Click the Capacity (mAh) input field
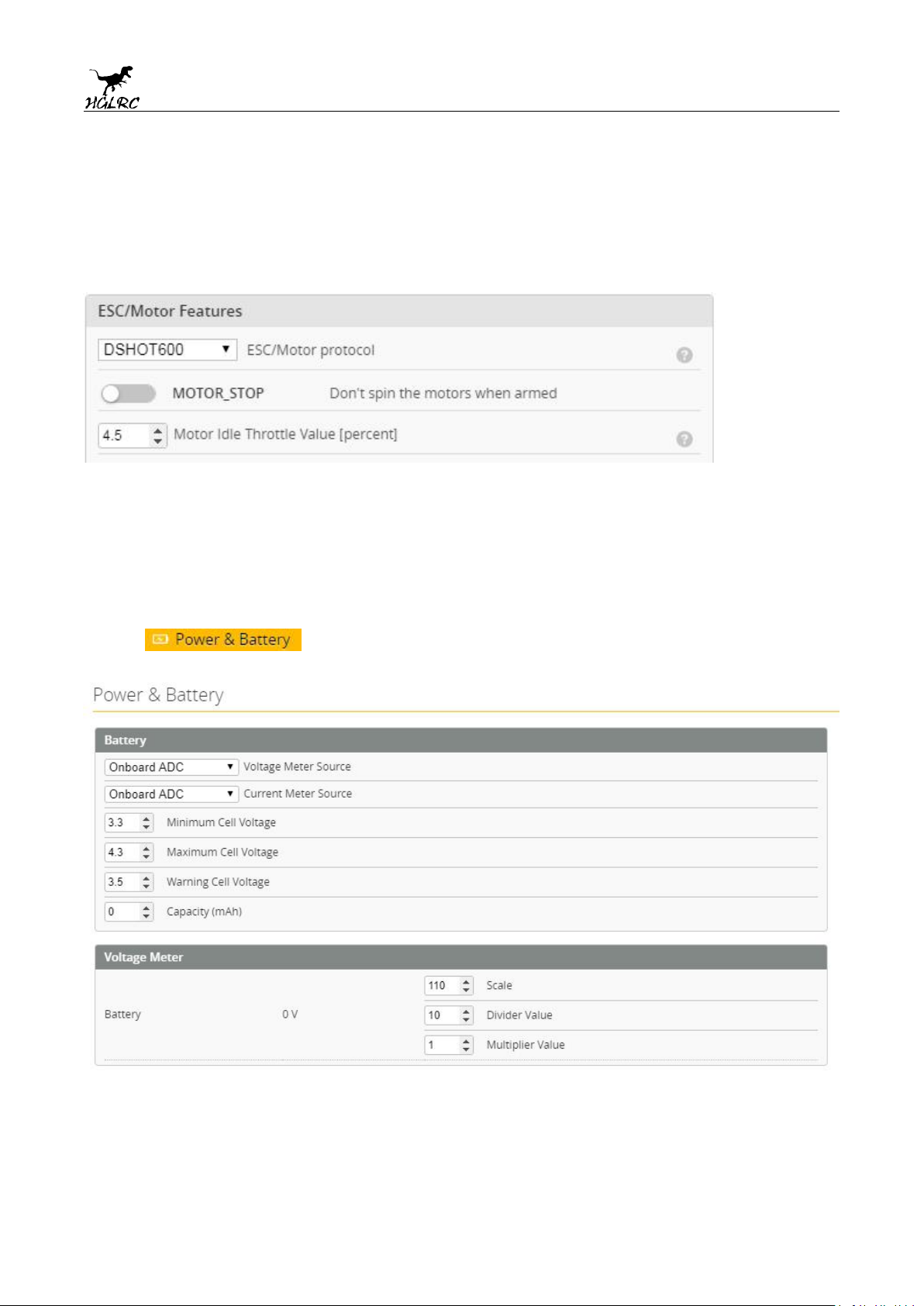 point(122,911)
